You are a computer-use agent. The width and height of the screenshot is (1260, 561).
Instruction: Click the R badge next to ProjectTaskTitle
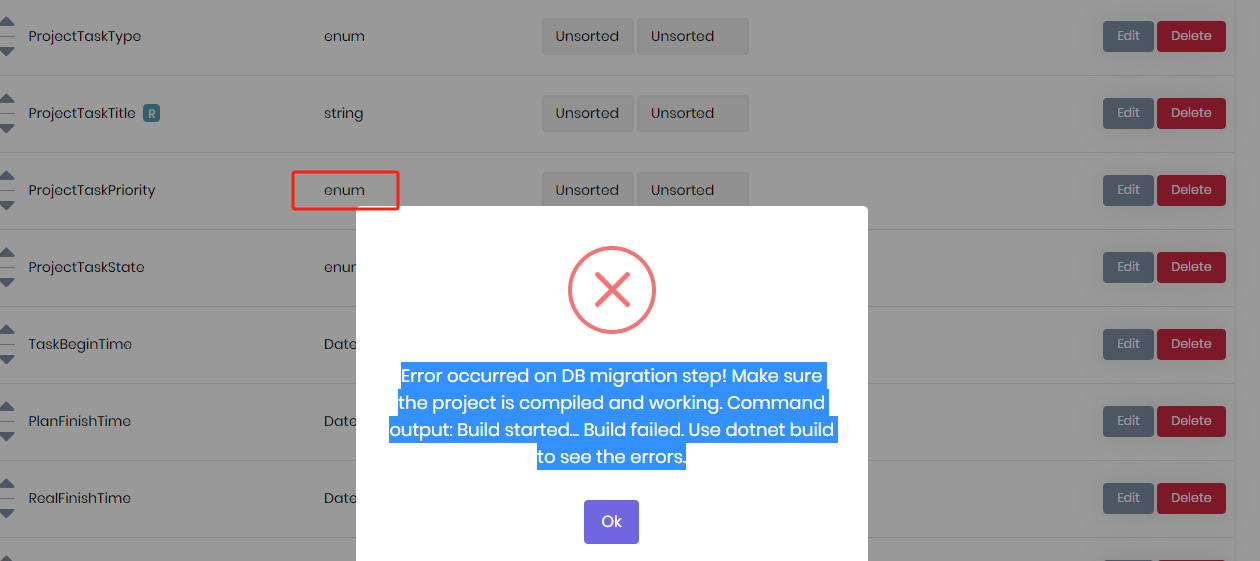151,113
